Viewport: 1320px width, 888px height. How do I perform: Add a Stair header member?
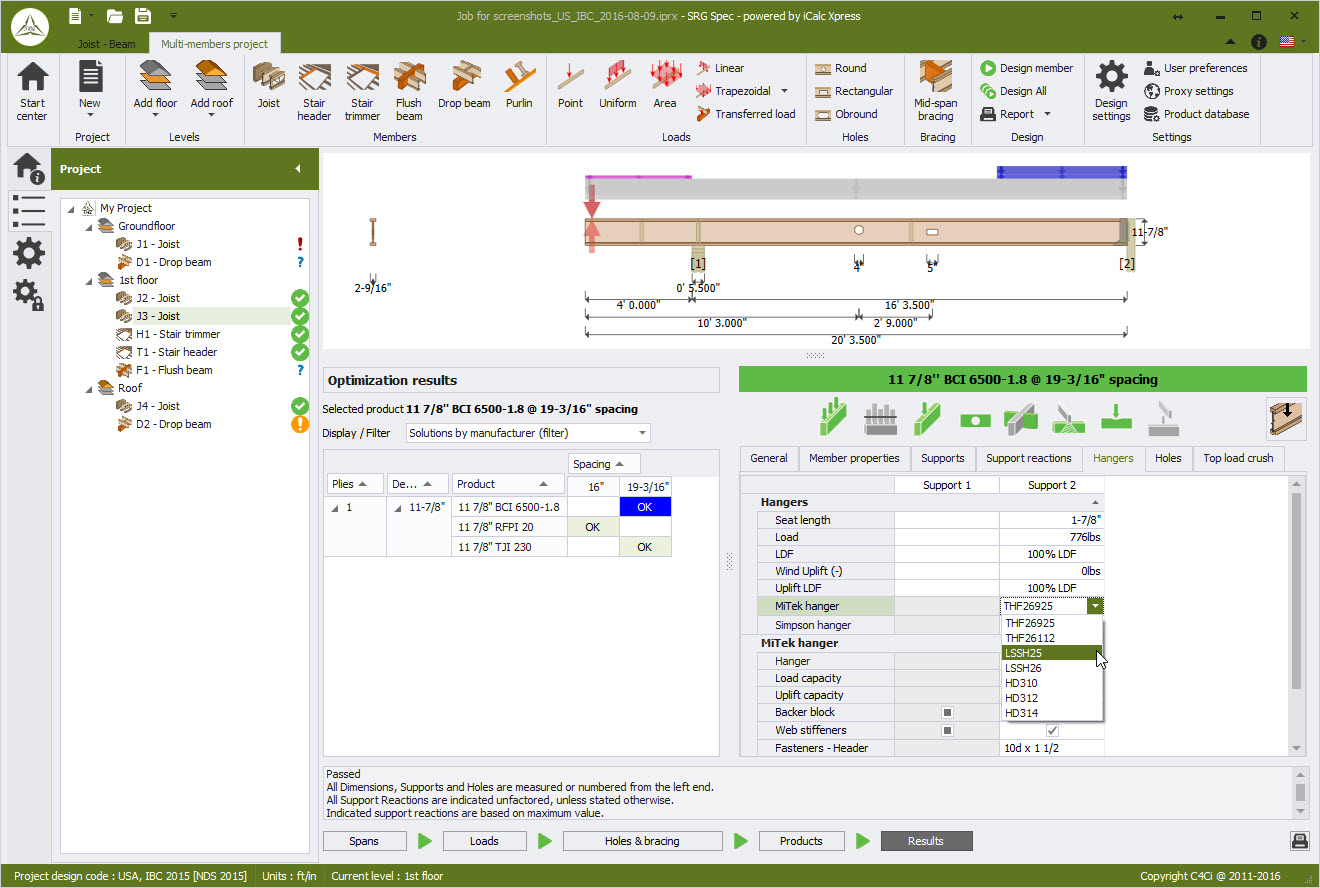point(314,92)
